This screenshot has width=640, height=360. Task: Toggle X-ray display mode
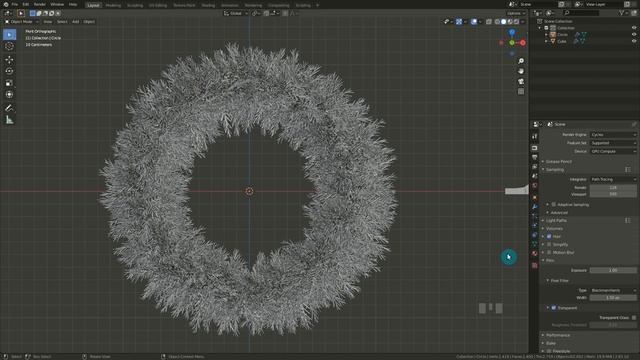click(489, 22)
